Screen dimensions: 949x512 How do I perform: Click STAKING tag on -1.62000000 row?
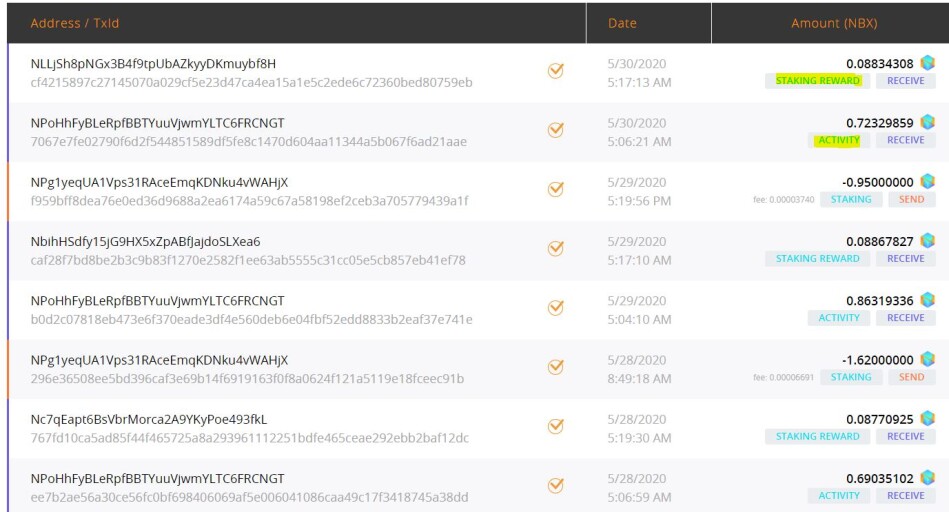851,377
